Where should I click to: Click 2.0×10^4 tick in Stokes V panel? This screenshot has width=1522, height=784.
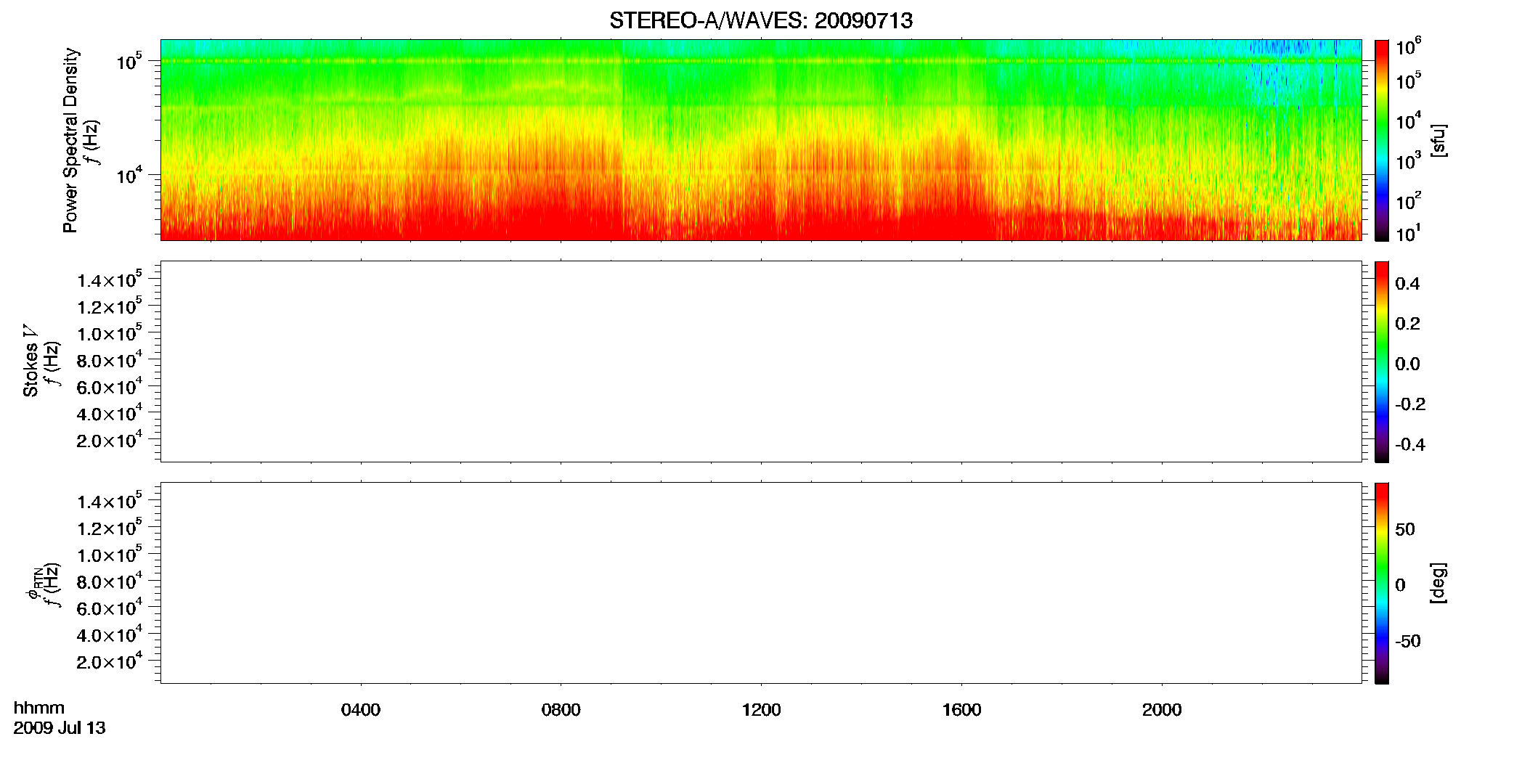(110, 441)
